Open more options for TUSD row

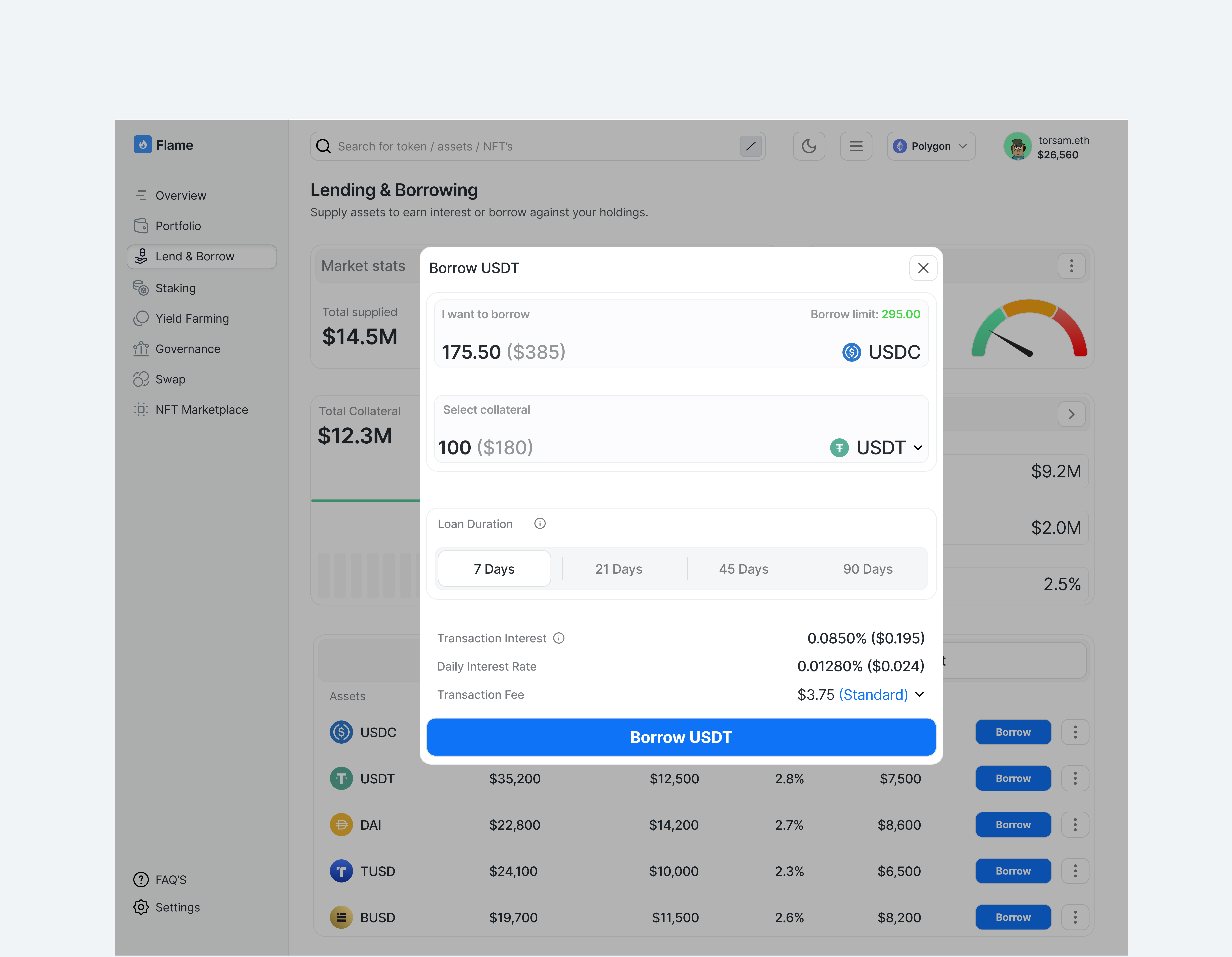pos(1075,871)
